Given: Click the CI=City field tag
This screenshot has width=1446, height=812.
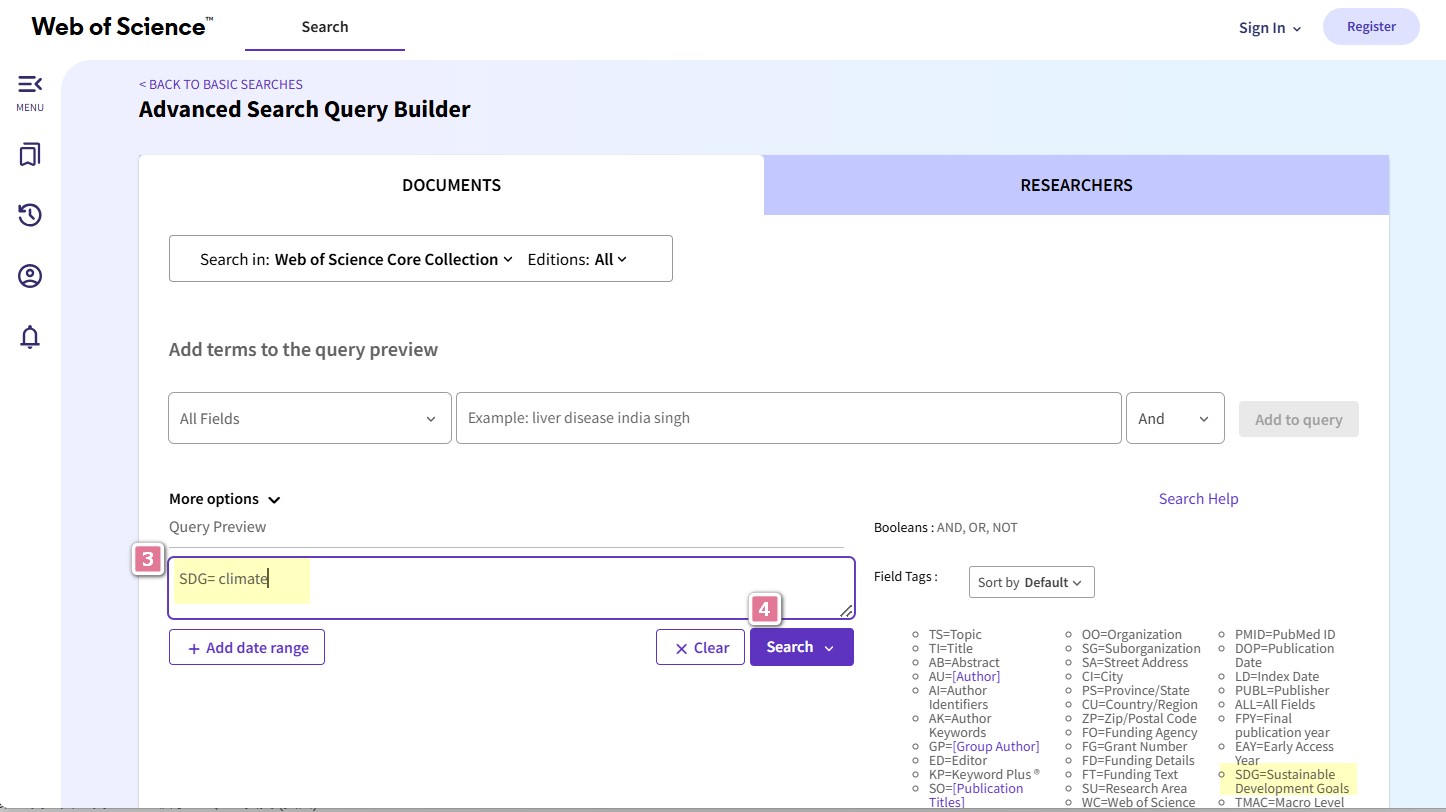Looking at the screenshot, I should (x=1102, y=676).
